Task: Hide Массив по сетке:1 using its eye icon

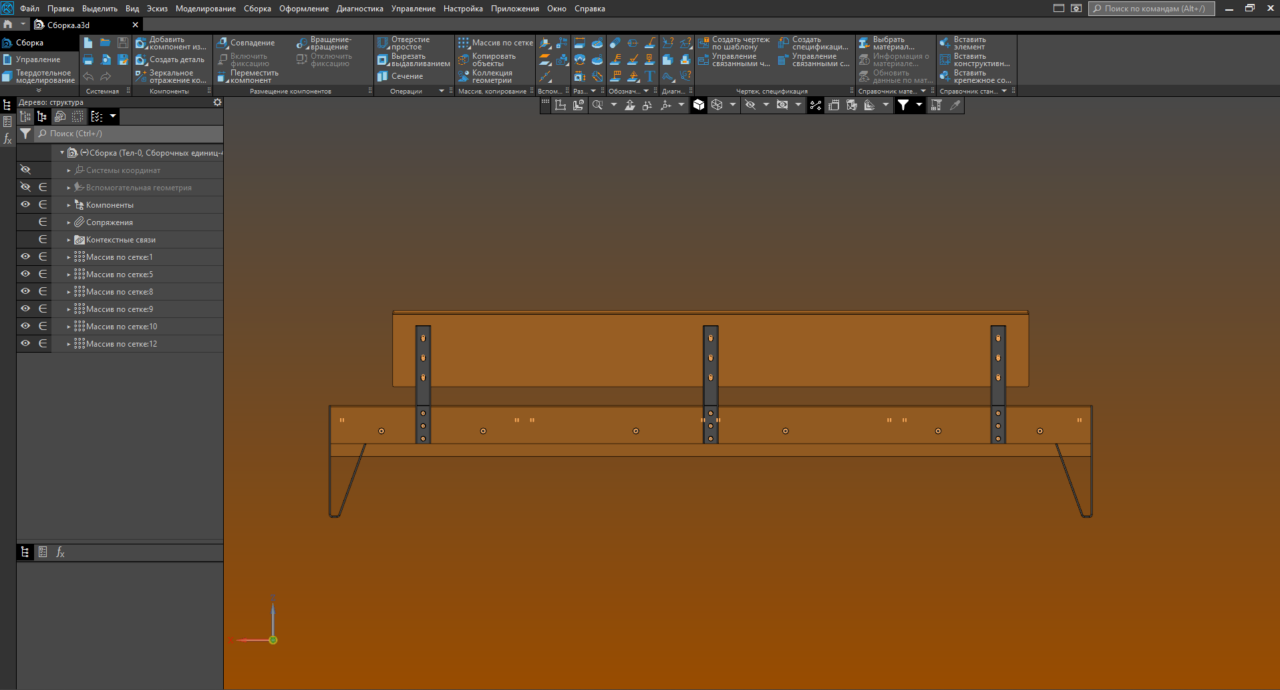Action: (x=25, y=257)
